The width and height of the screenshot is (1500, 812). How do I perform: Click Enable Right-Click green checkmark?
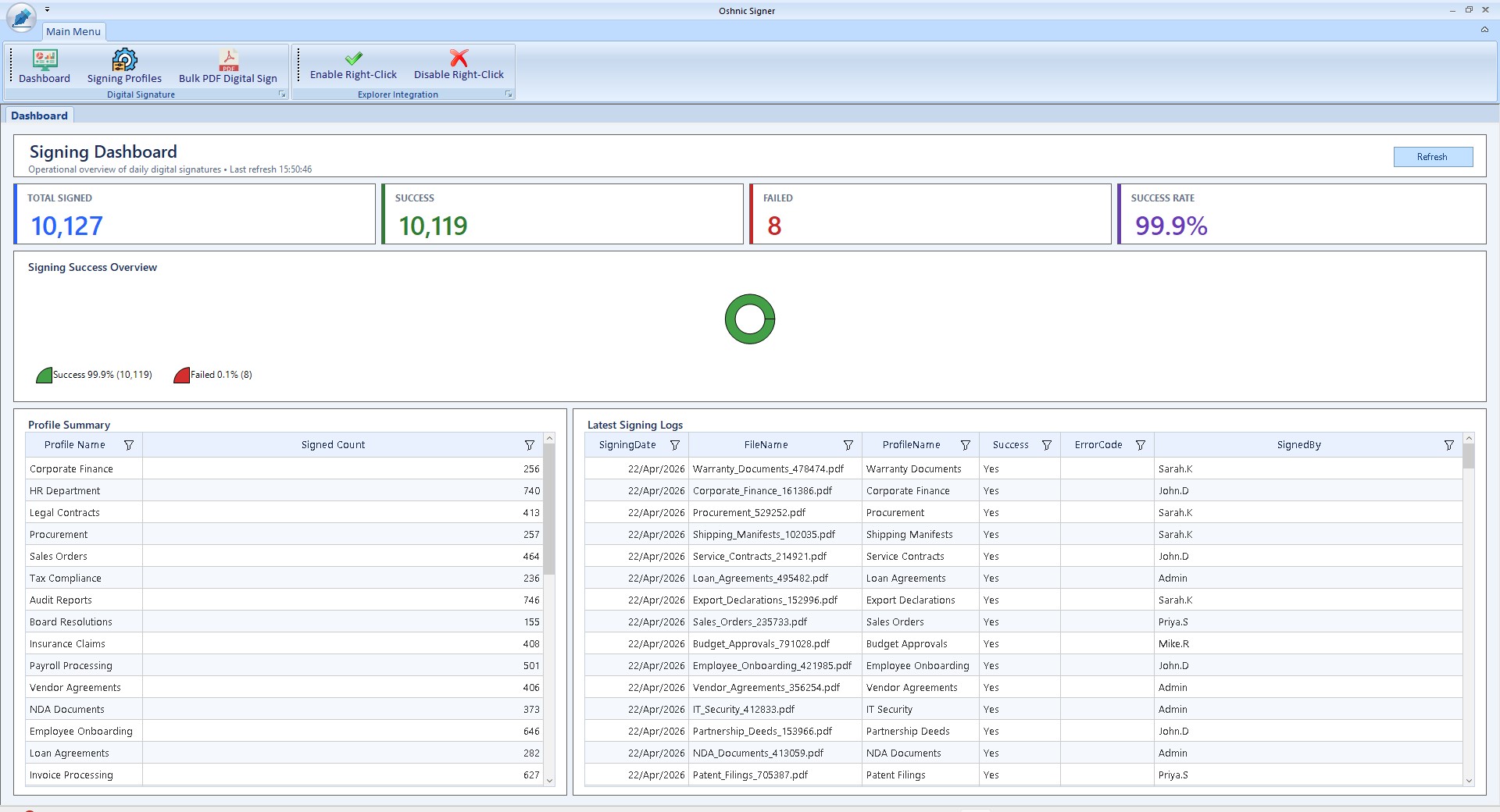click(x=353, y=59)
